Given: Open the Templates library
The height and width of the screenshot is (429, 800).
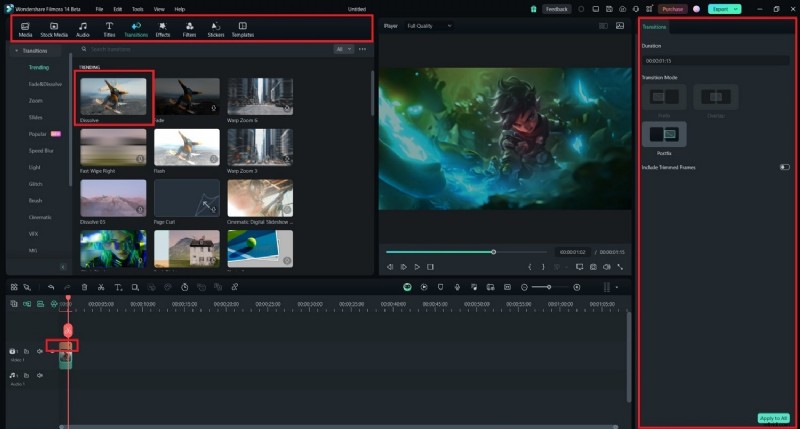Looking at the screenshot, I should [x=242, y=28].
